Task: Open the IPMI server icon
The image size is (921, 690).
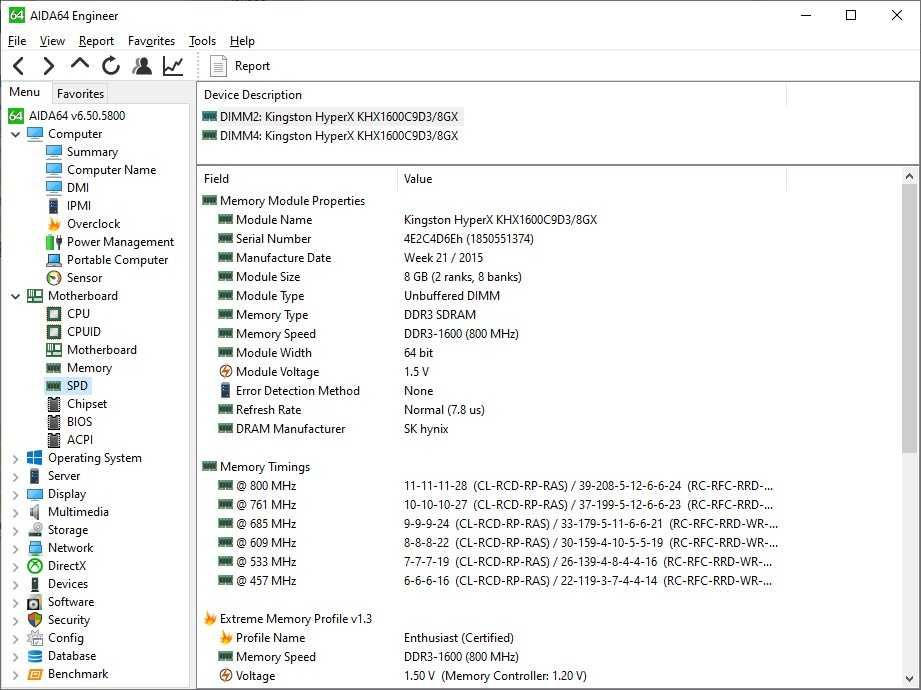Action: (x=54, y=206)
